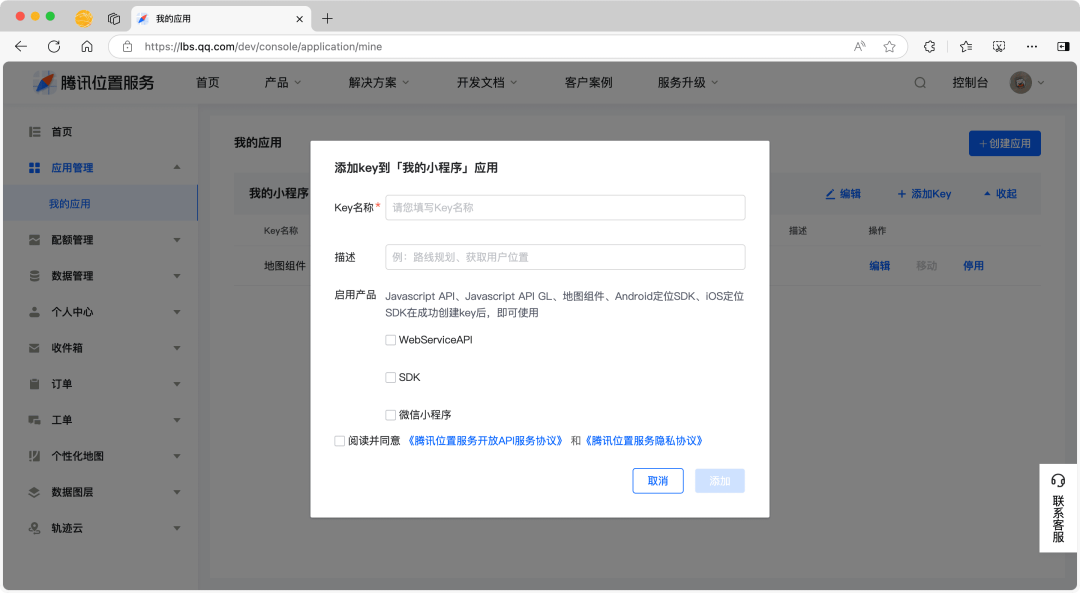The height and width of the screenshot is (593, 1080).
Task: Click 编辑 in the 地图组件 row
Action: click(x=880, y=266)
